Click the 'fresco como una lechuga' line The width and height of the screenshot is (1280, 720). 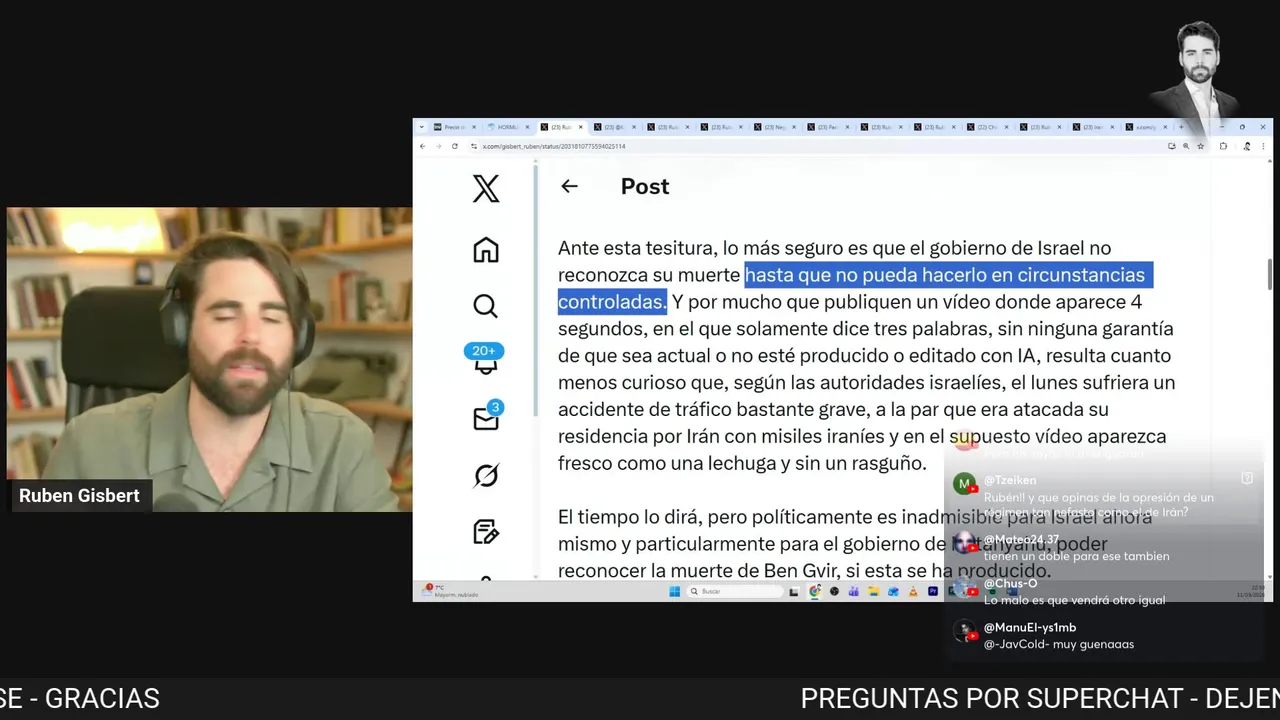coord(742,463)
